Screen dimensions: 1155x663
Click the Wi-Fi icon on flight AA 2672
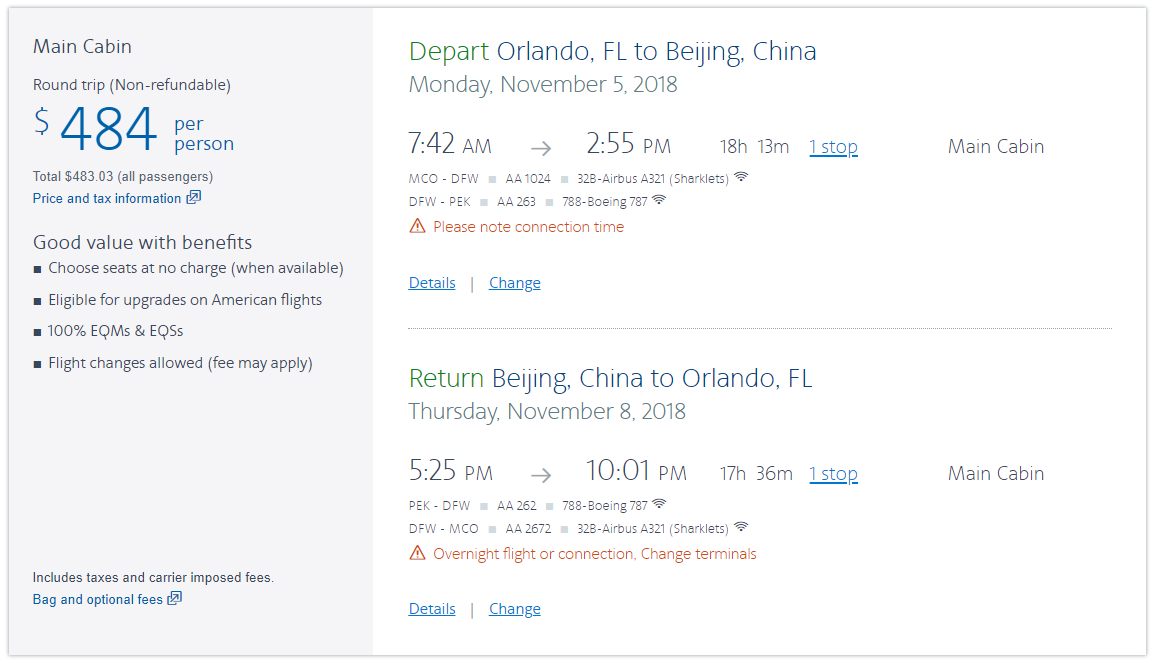click(x=741, y=527)
